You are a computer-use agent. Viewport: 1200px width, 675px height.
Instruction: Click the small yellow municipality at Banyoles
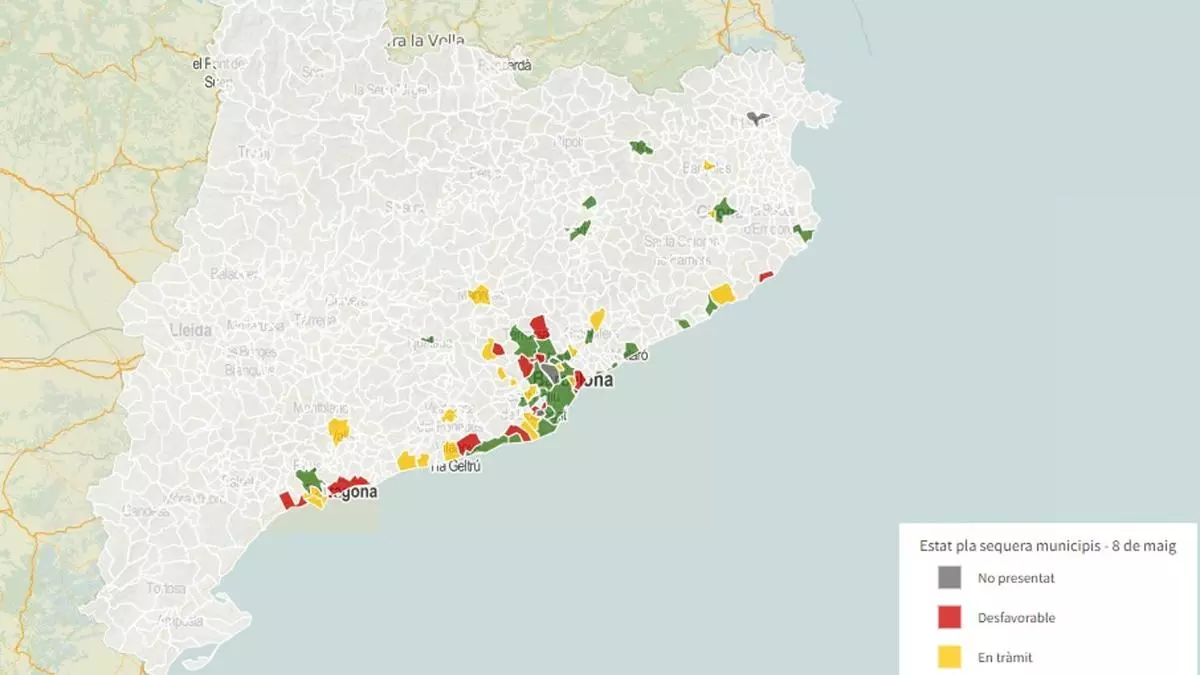click(x=709, y=165)
